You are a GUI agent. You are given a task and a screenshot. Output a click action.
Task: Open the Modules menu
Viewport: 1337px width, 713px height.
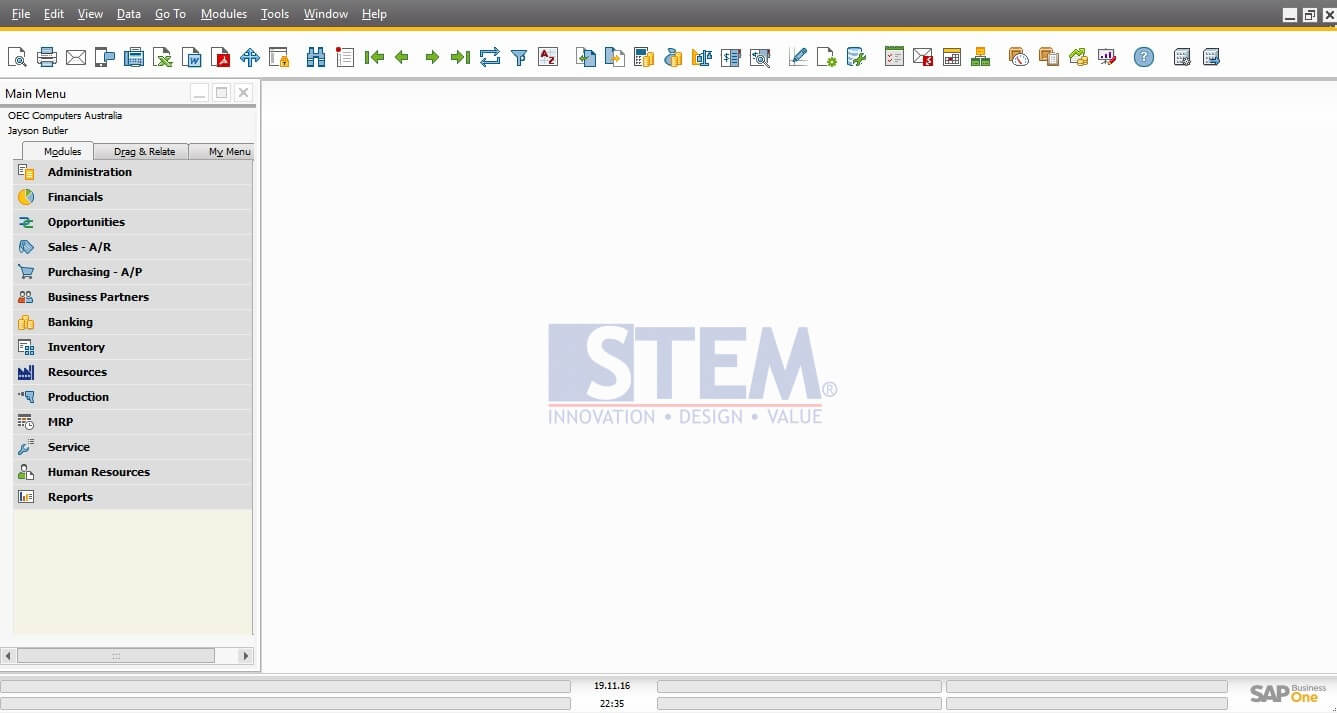224,14
